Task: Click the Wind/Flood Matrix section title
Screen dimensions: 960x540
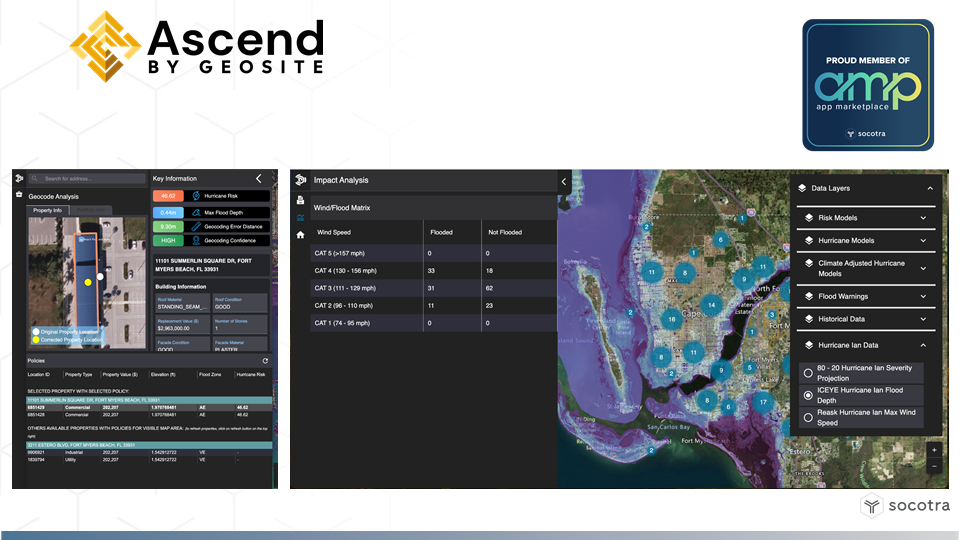Action: click(342, 208)
